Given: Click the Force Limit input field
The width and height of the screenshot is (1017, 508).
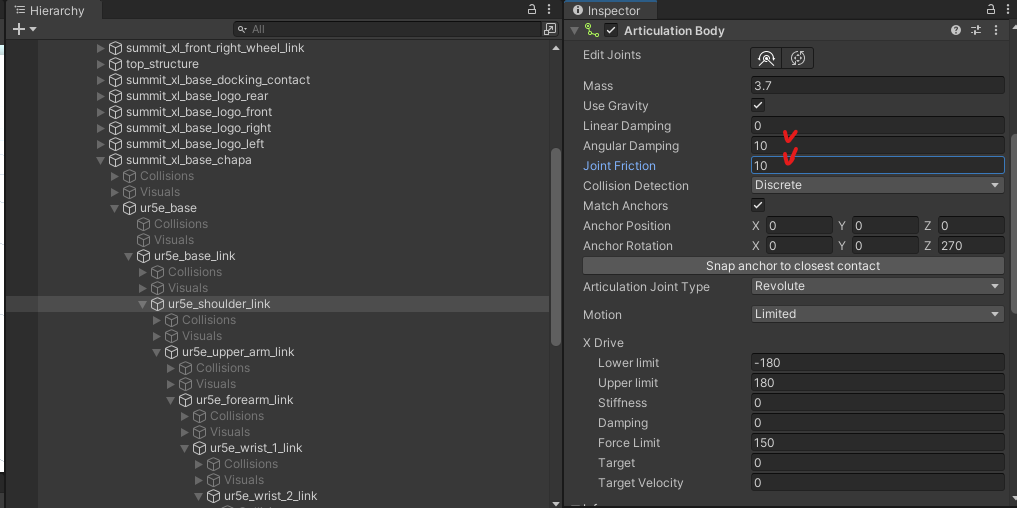Looking at the screenshot, I should click(878, 442).
